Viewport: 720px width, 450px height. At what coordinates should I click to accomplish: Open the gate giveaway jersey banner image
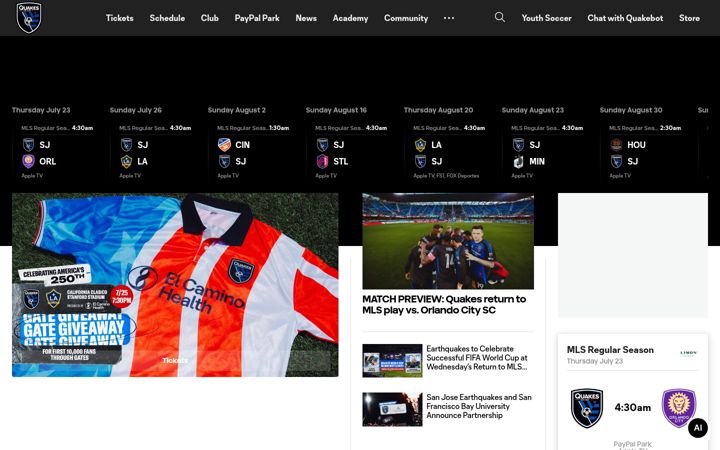click(175, 285)
